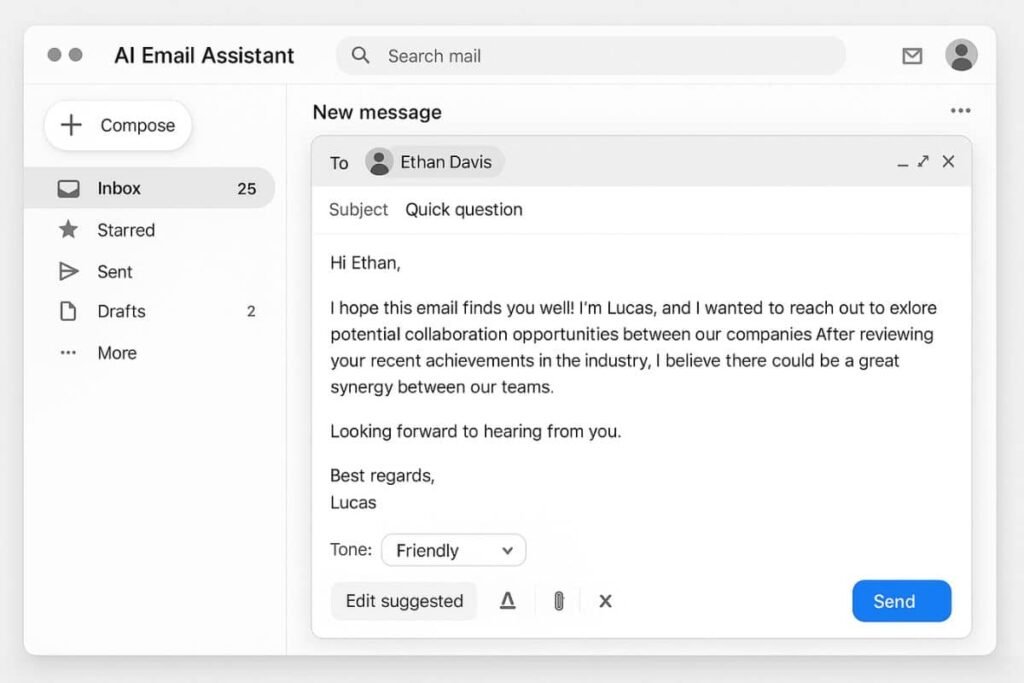Screen dimensions: 1024x683
Task: Click the mail envelope icon in header
Action: (x=912, y=56)
